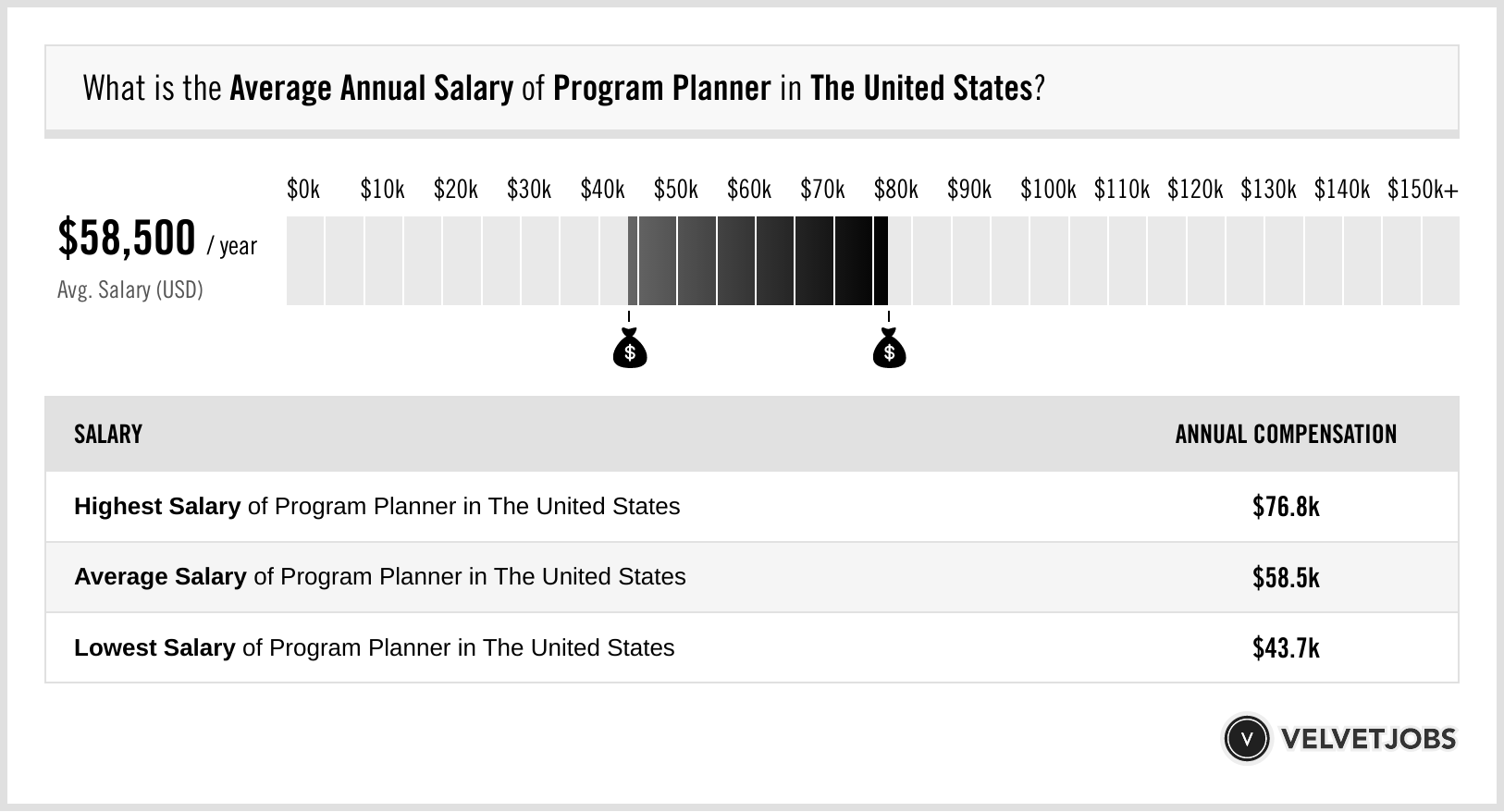This screenshot has height=812, width=1504.
Task: Click the $100k scale label
Action: [x=1048, y=190]
